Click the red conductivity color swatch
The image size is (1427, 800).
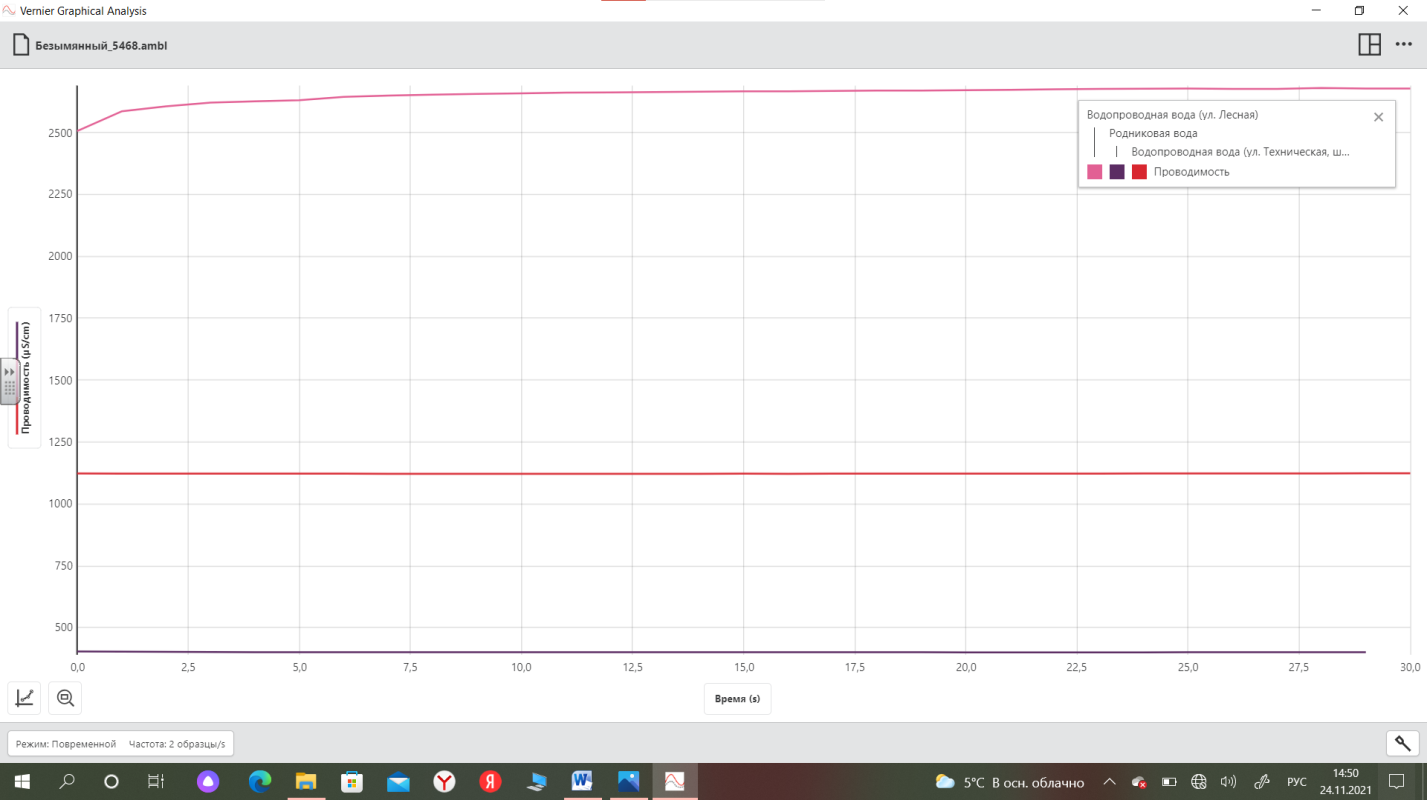1139,172
